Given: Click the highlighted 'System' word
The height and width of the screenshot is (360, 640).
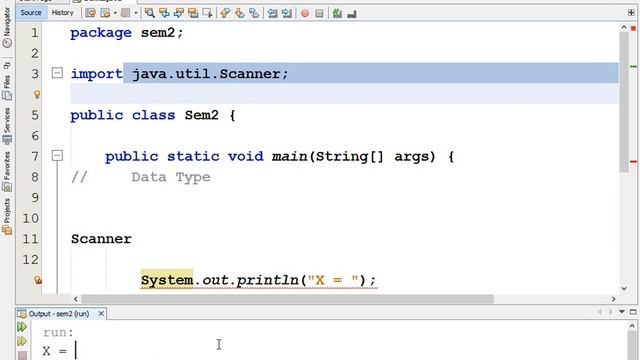Looking at the screenshot, I should click(167, 280).
